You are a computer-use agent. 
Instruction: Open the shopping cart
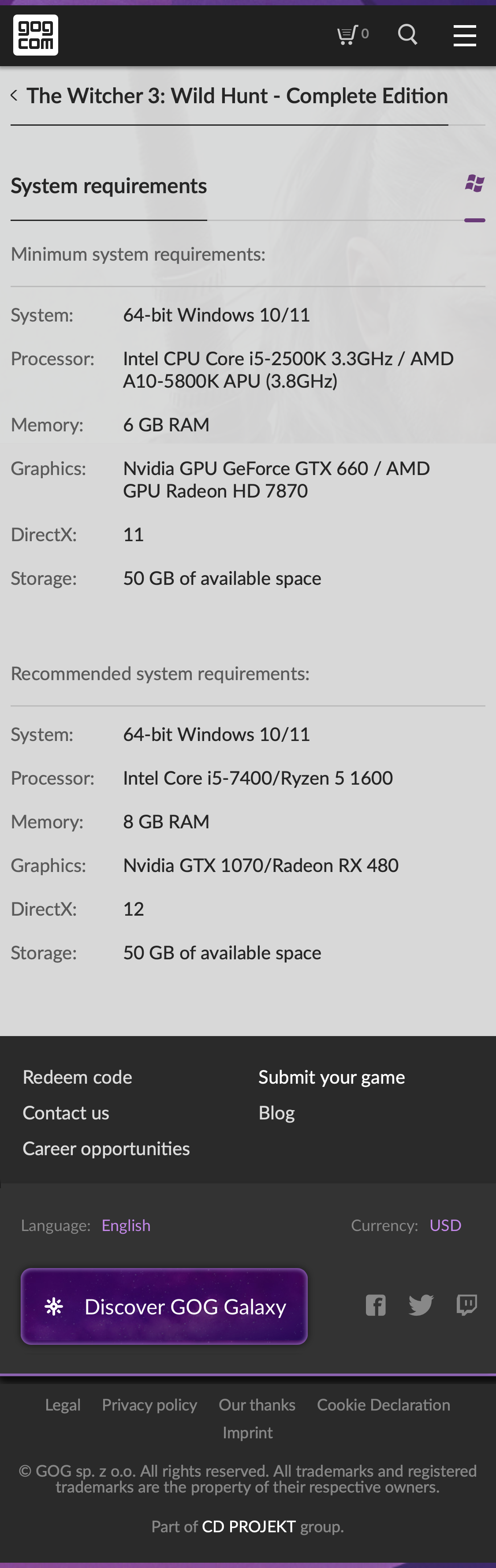tap(352, 35)
